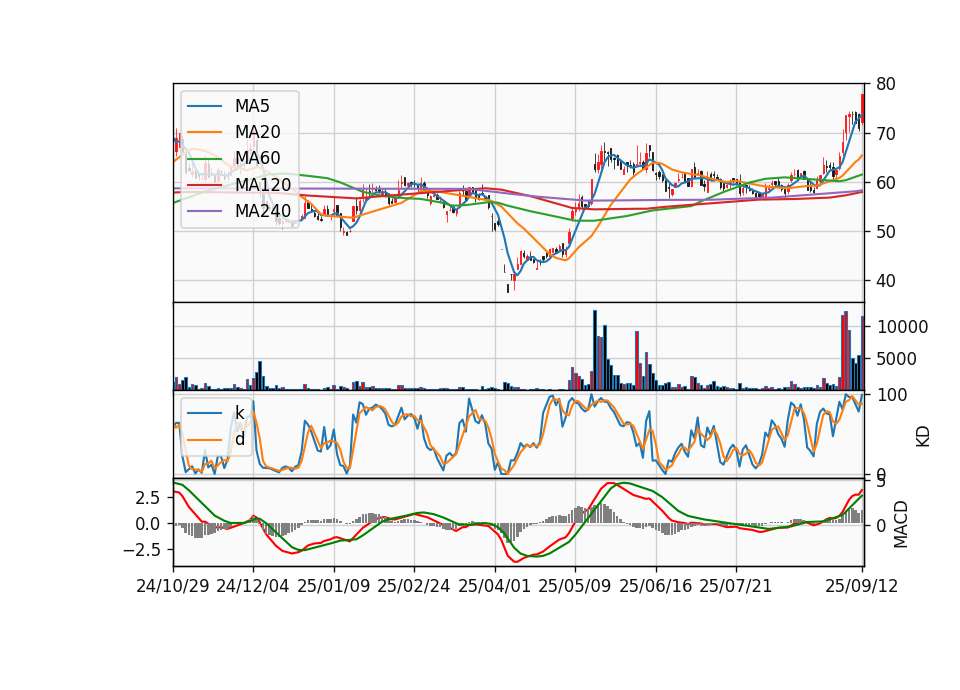Click the 25/02/24 date axis label
This screenshot has height=690, width=960.
tap(414, 586)
